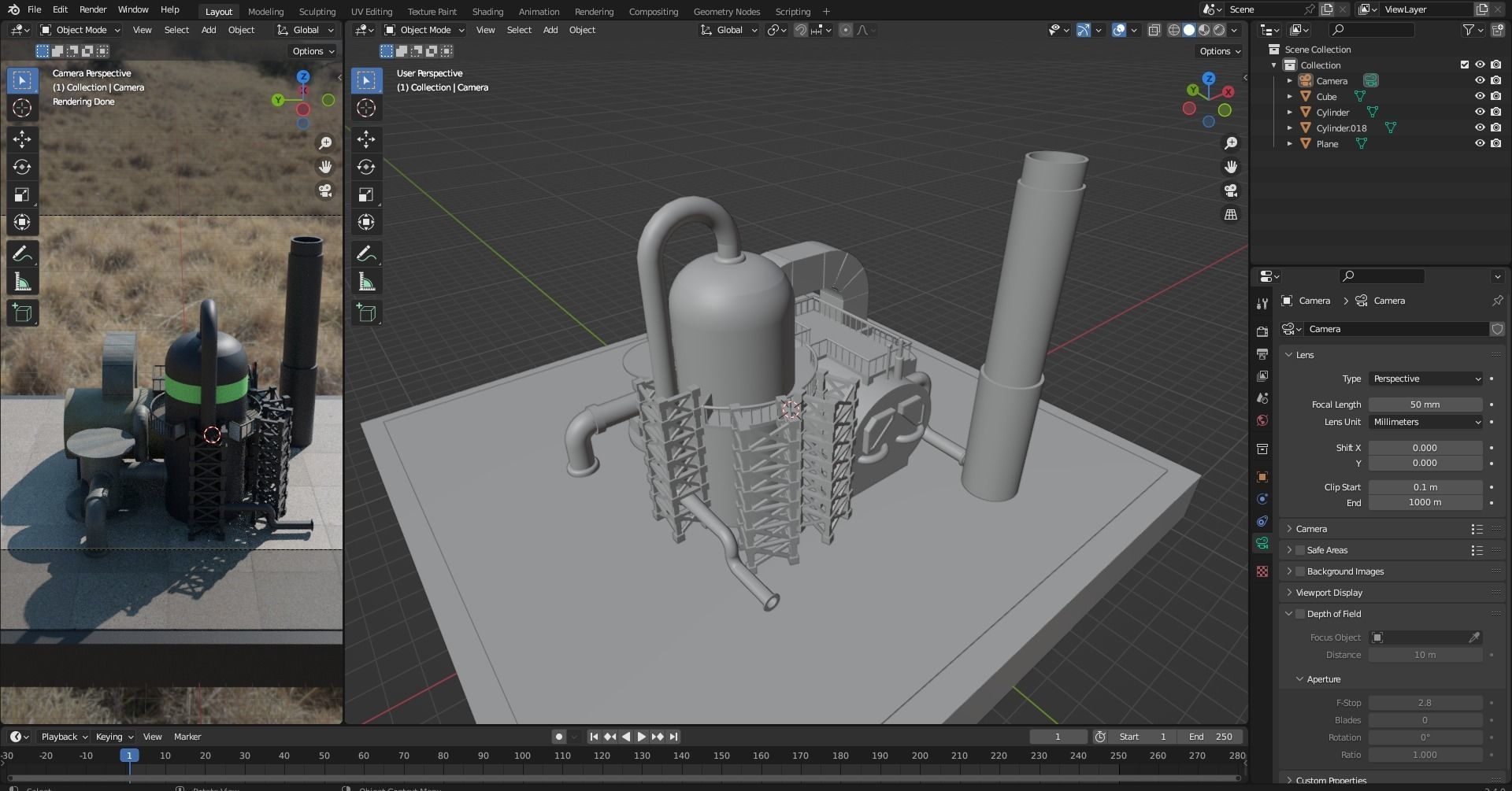This screenshot has width=1512, height=791.
Task: Open the Options dropdown in the right viewport
Action: pos(1219,51)
